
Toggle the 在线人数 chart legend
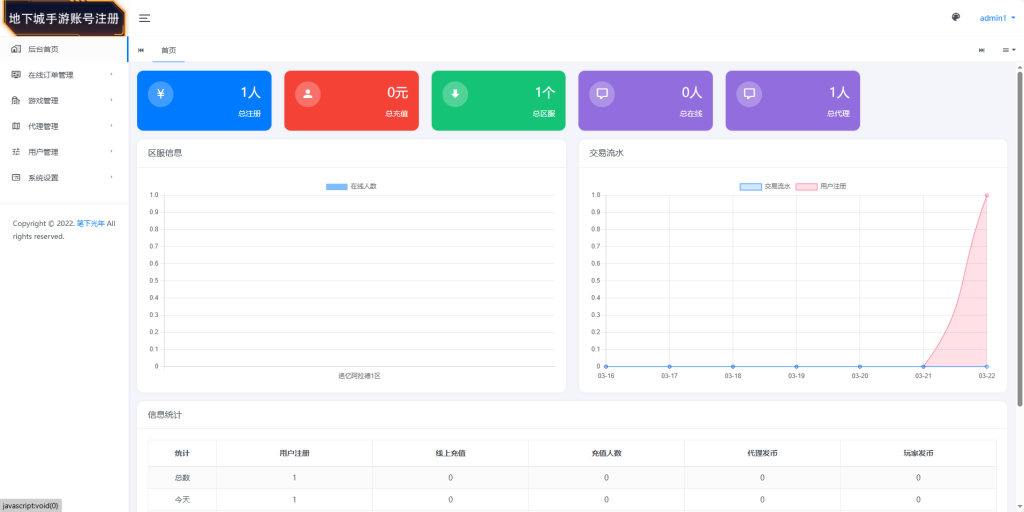[351, 186]
